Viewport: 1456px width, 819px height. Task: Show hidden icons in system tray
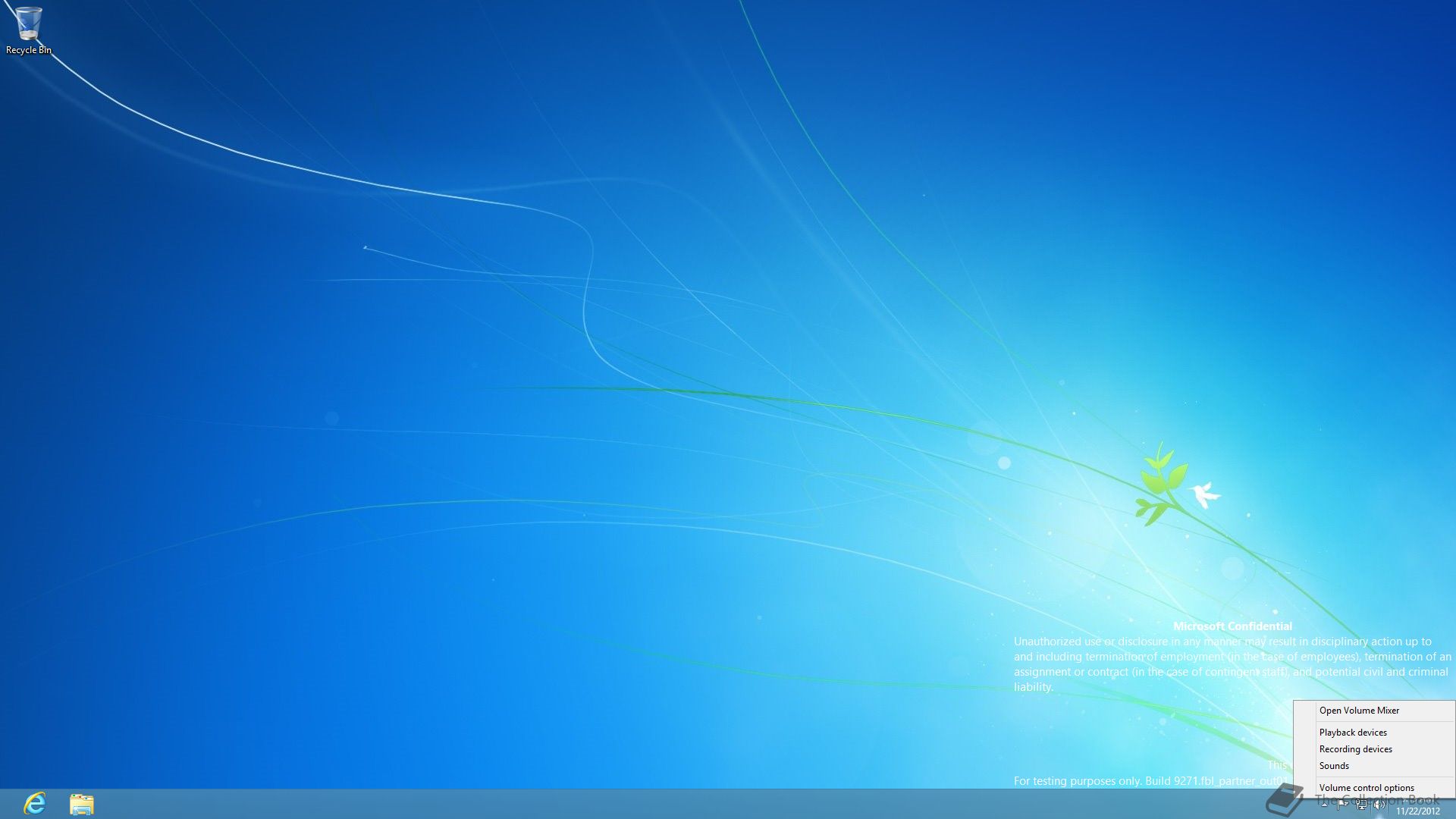coord(1324,805)
